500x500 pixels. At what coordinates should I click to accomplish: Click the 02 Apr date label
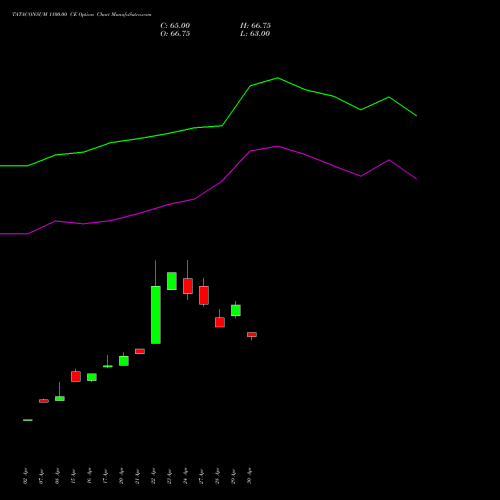pos(26,476)
